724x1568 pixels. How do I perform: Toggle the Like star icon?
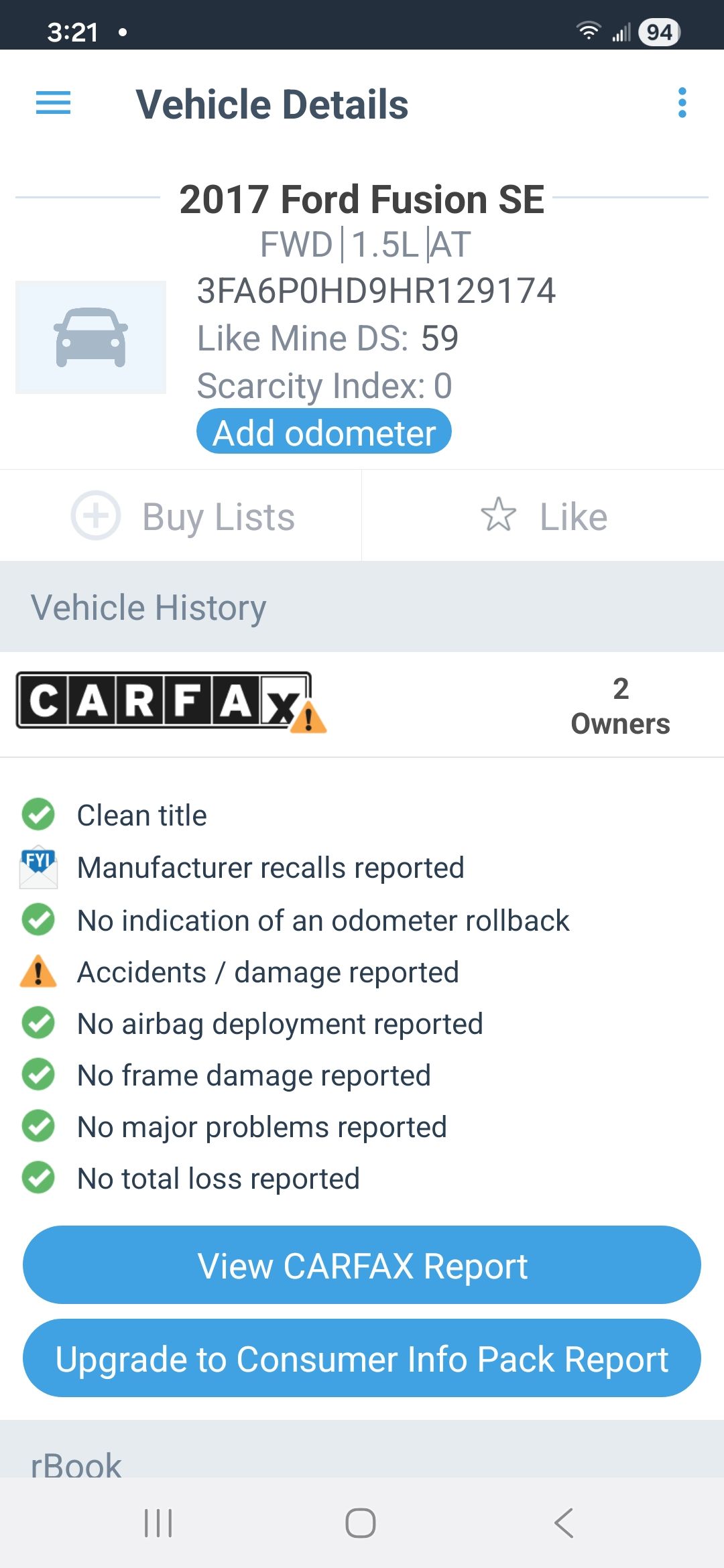tap(499, 515)
